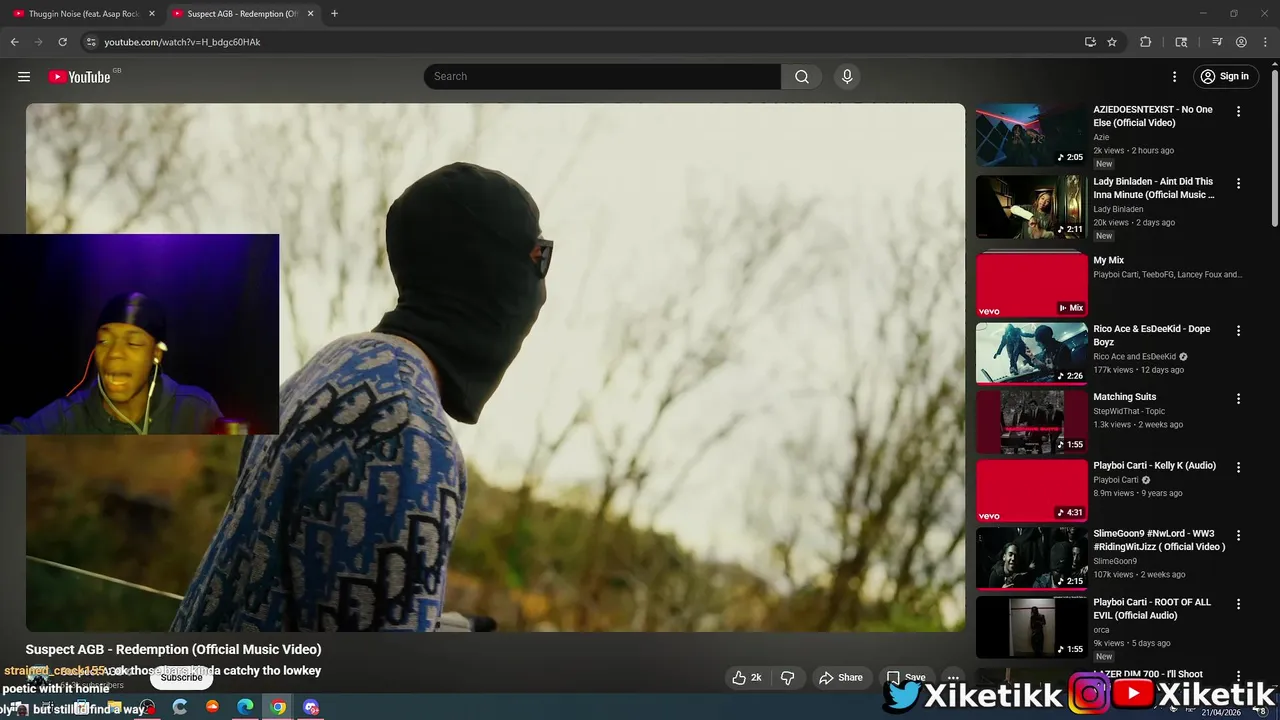The image size is (1280, 720).
Task: Subscribe to the channel
Action: [x=181, y=677]
